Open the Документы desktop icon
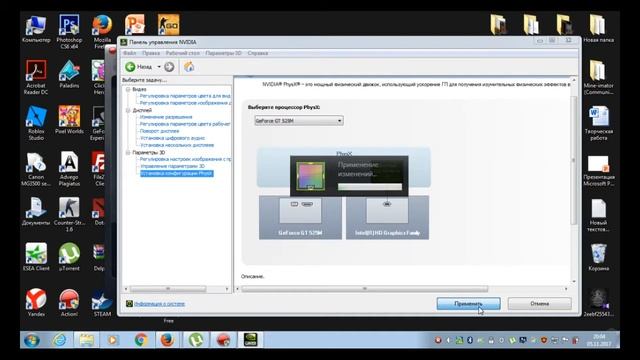 (x=36, y=211)
